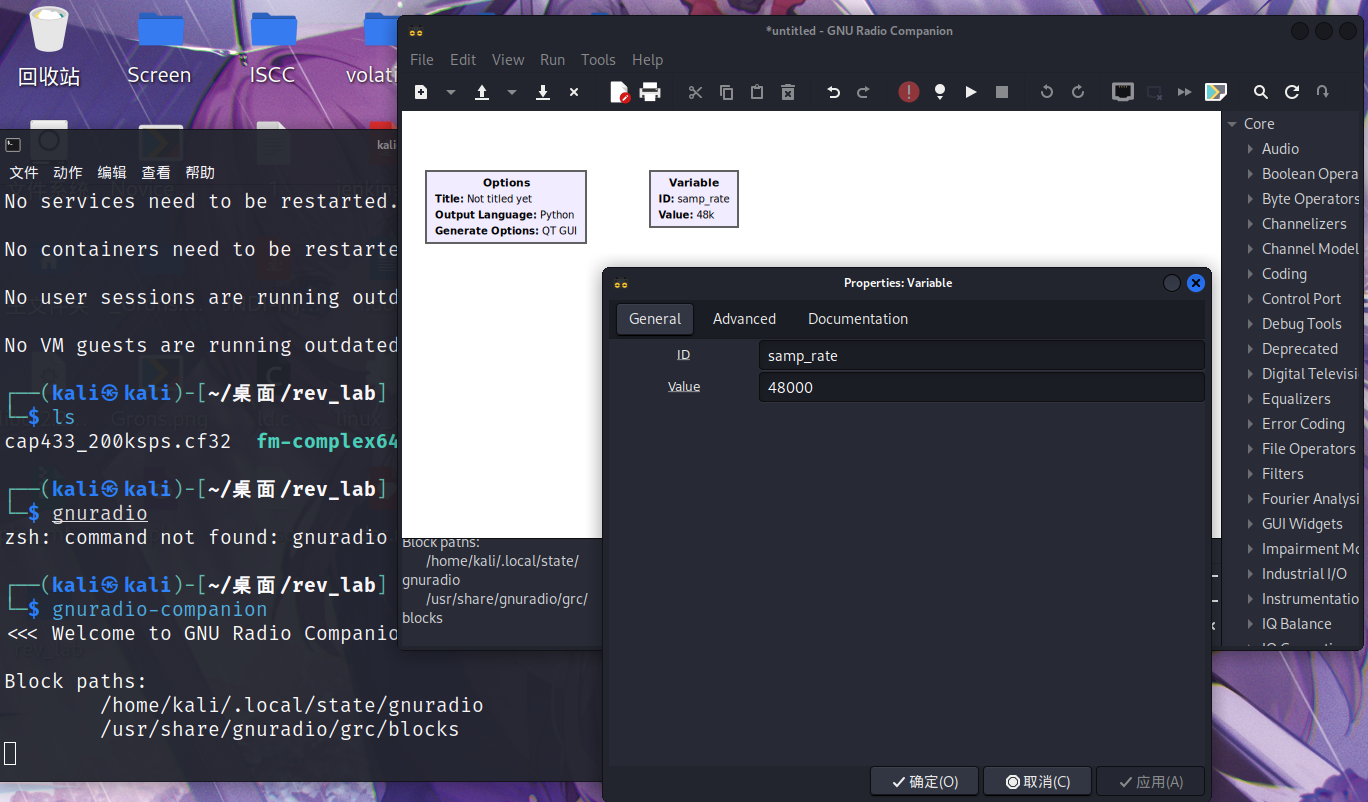Save the flowgraph with download-arrow icon
1368x802 pixels.
click(543, 92)
